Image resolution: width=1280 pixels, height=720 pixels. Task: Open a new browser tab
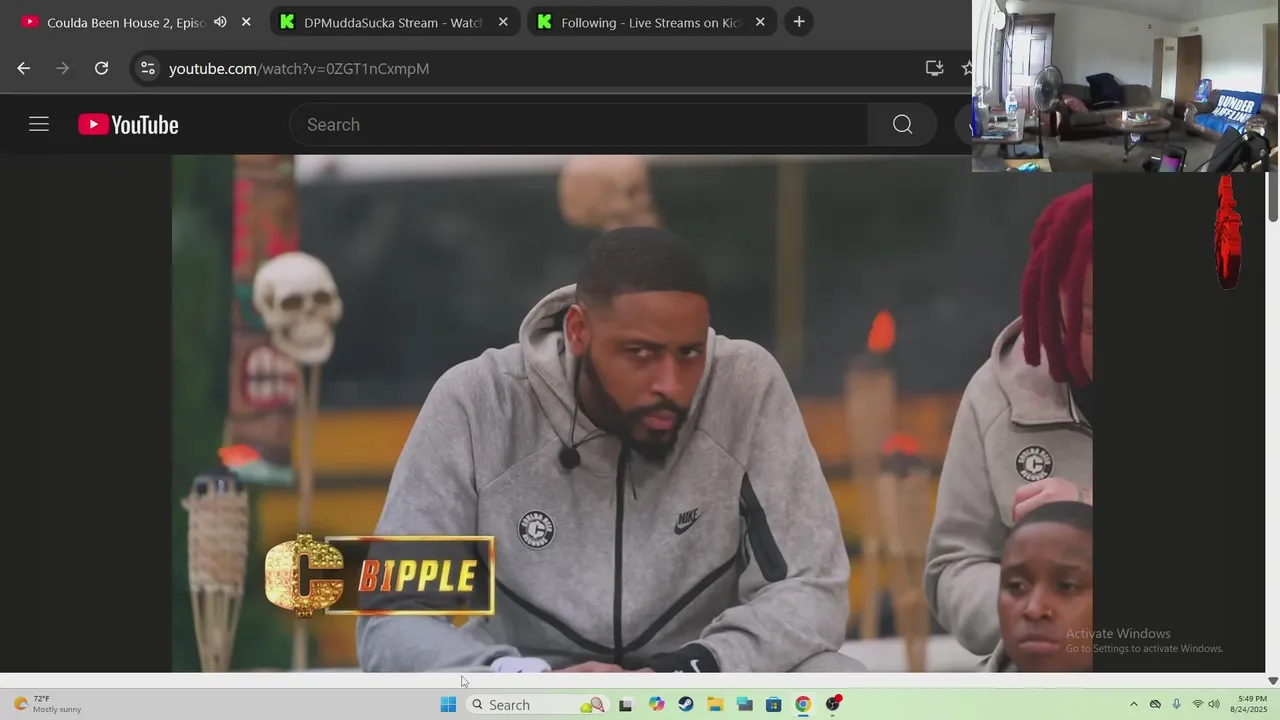(x=798, y=22)
